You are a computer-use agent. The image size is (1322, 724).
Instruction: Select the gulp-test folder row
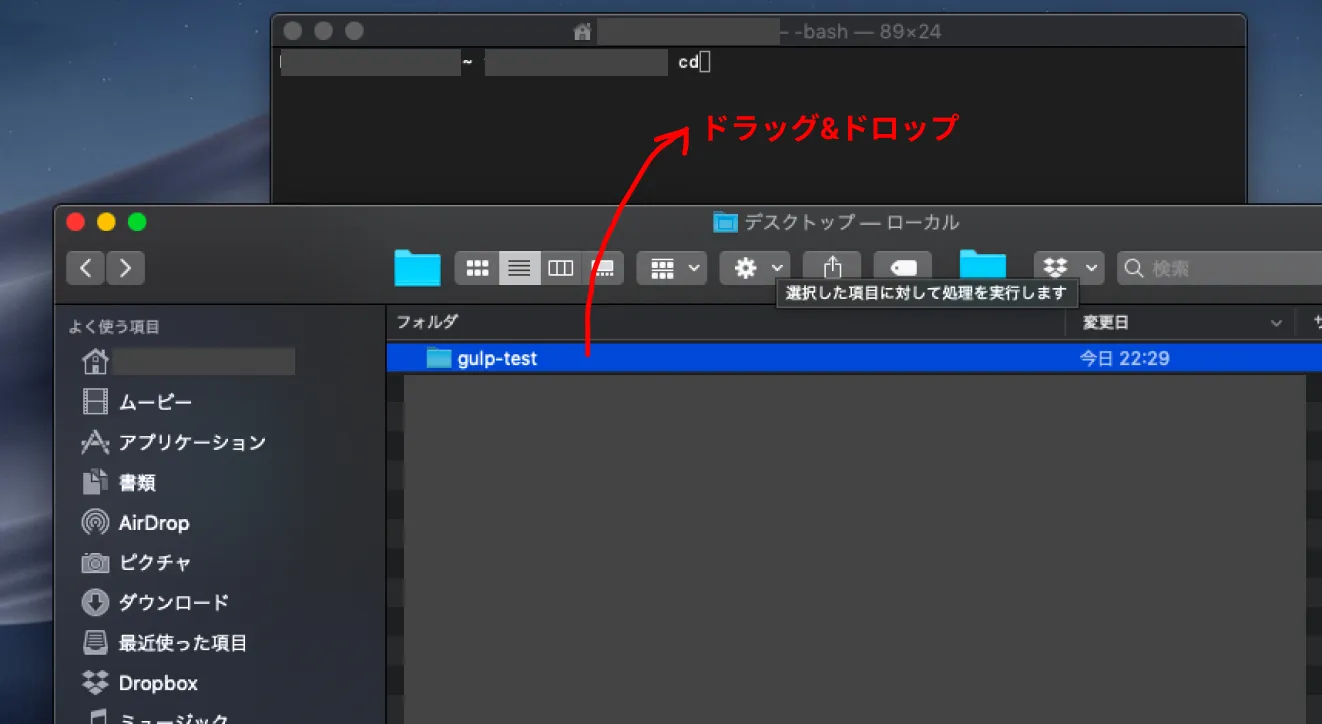click(x=854, y=358)
